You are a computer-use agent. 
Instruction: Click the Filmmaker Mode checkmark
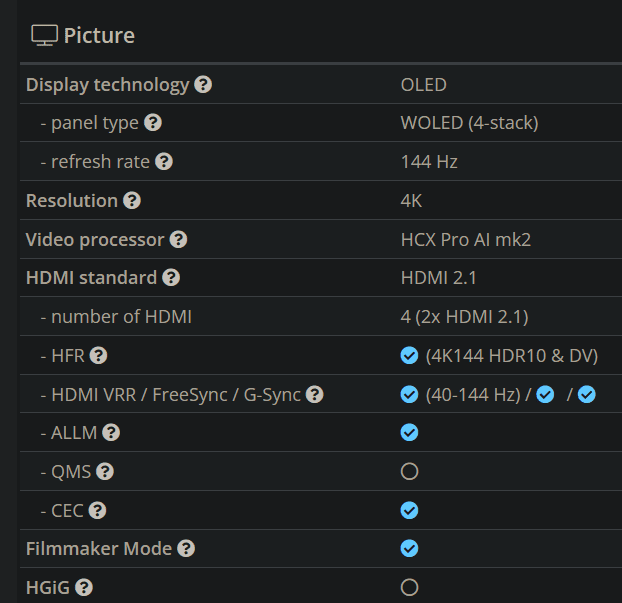tap(409, 548)
